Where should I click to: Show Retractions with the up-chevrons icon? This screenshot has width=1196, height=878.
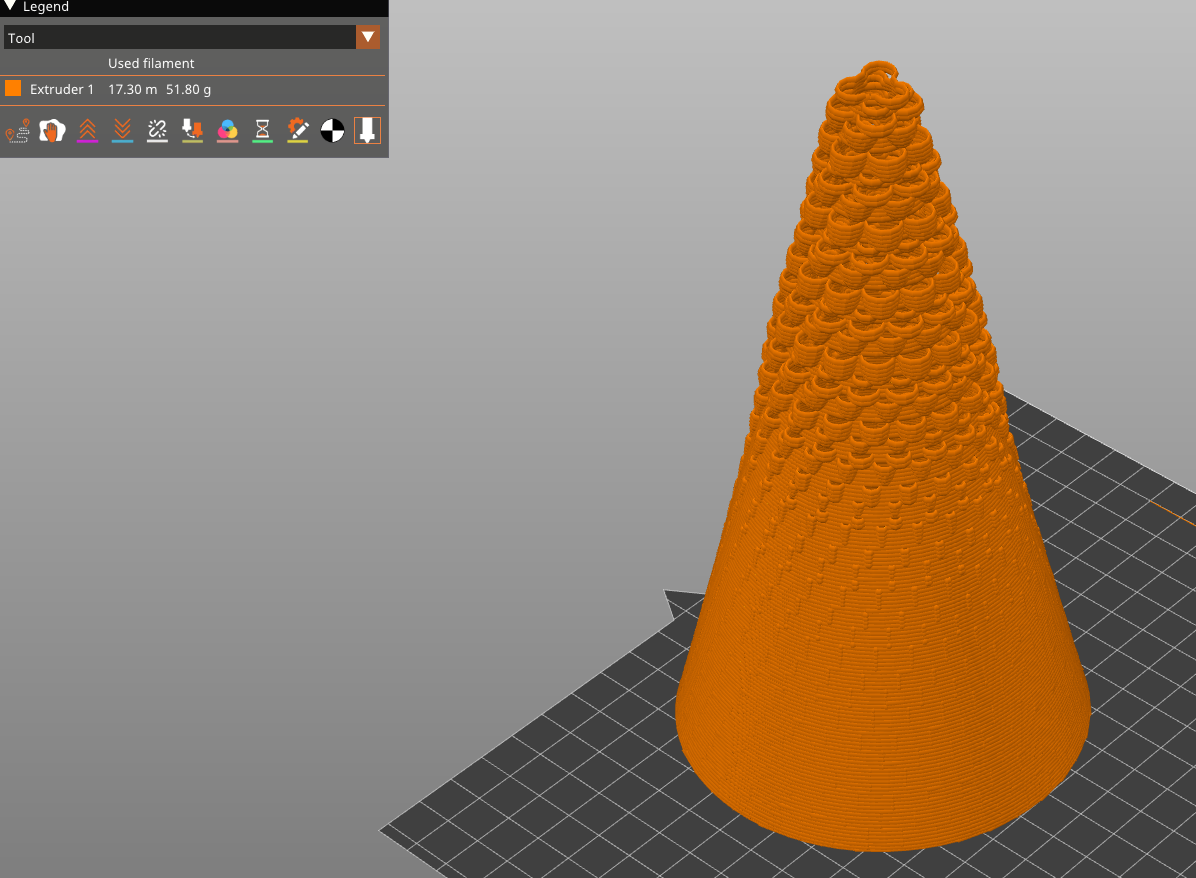[x=87, y=131]
